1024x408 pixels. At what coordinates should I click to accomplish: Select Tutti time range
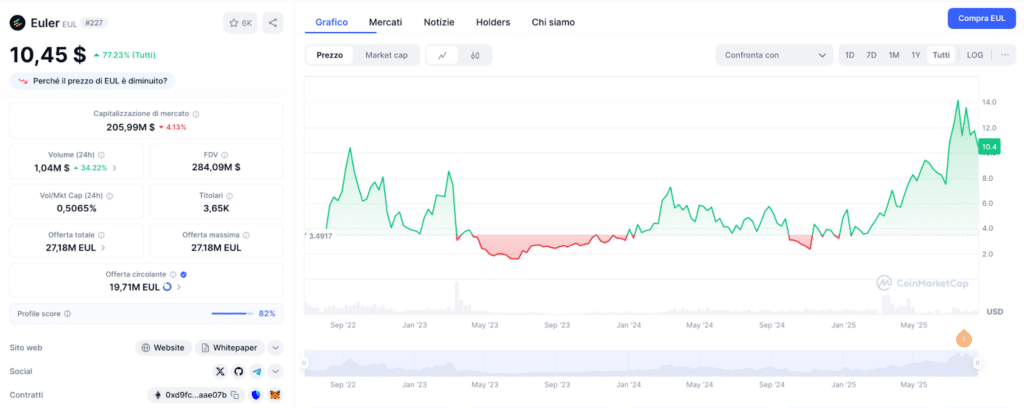coord(941,55)
